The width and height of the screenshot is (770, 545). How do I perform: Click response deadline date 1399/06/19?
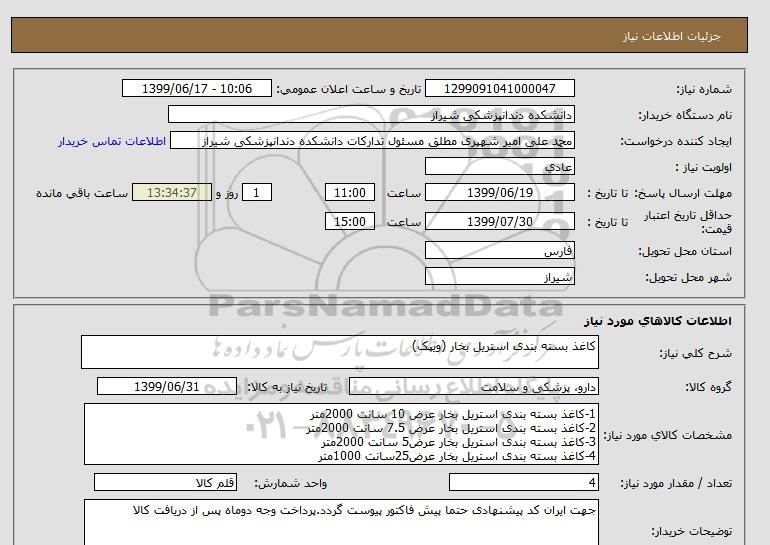pyautogui.click(x=499, y=192)
